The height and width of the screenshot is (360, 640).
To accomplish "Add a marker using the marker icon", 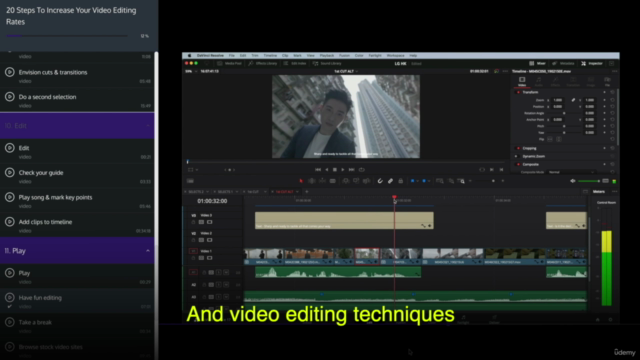I will tap(424, 181).
